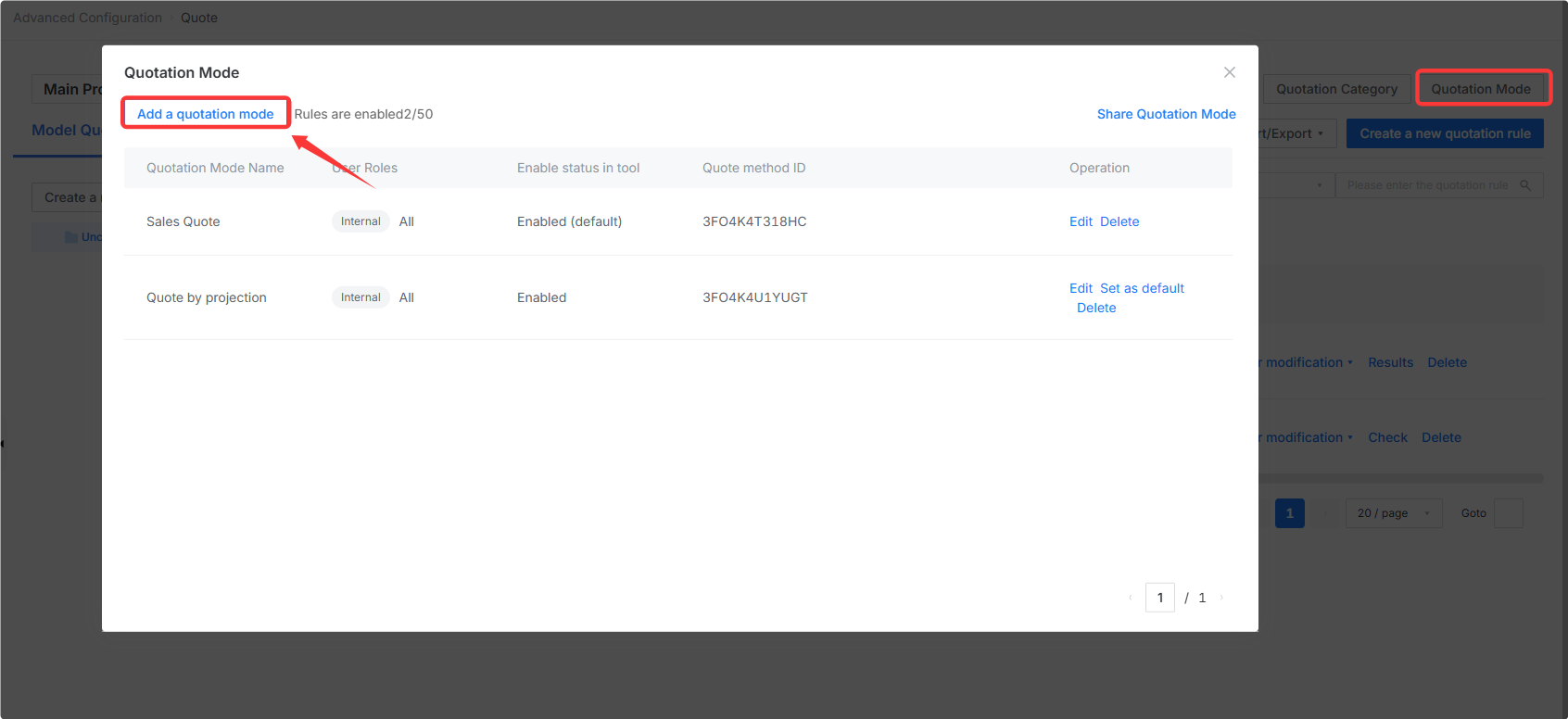Viewport: 1568px width, 719px height.
Task: Open the Import/Export dropdown behind dialog
Action: pos(1297,133)
